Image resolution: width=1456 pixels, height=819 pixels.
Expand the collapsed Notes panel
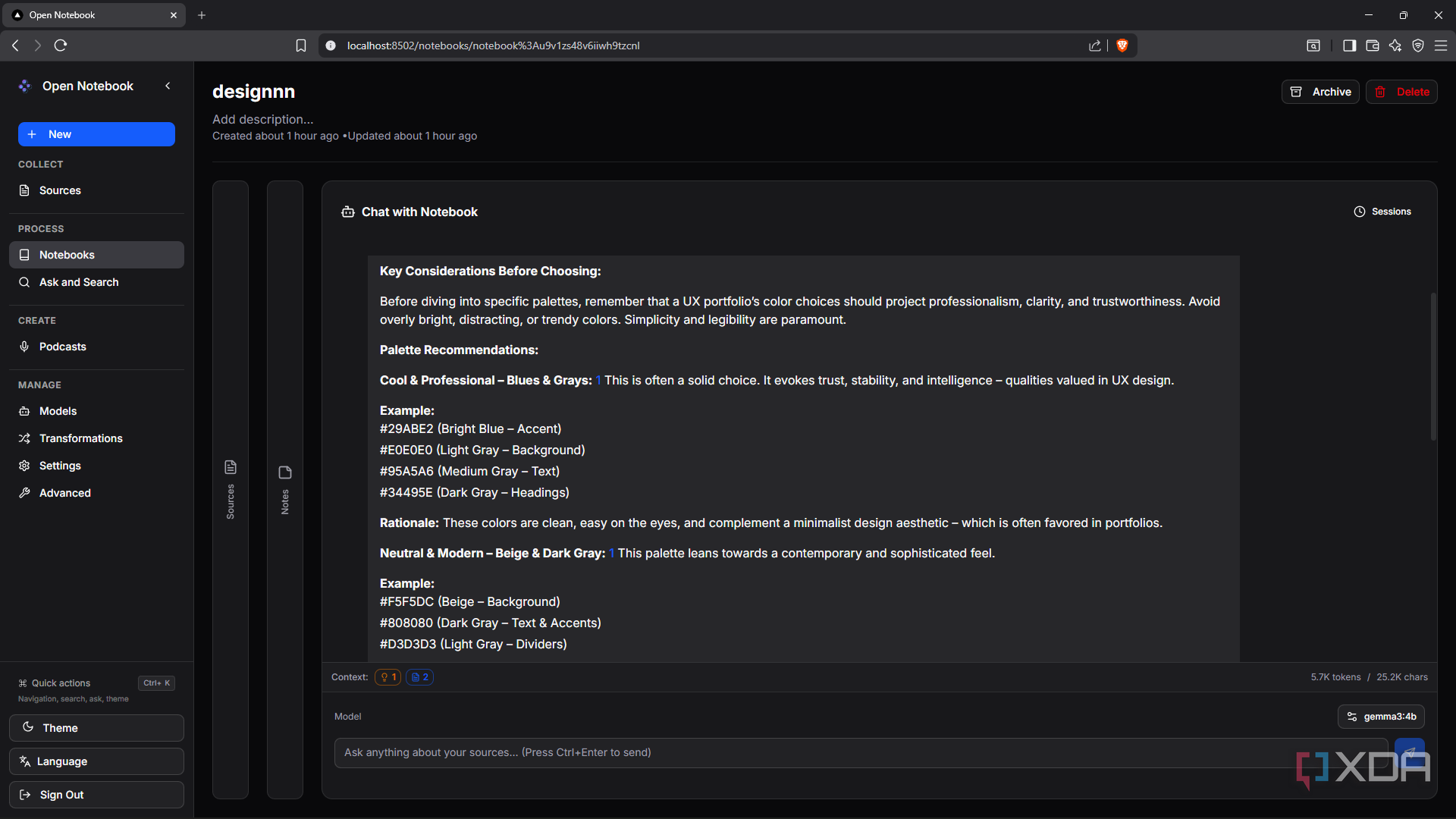285,490
